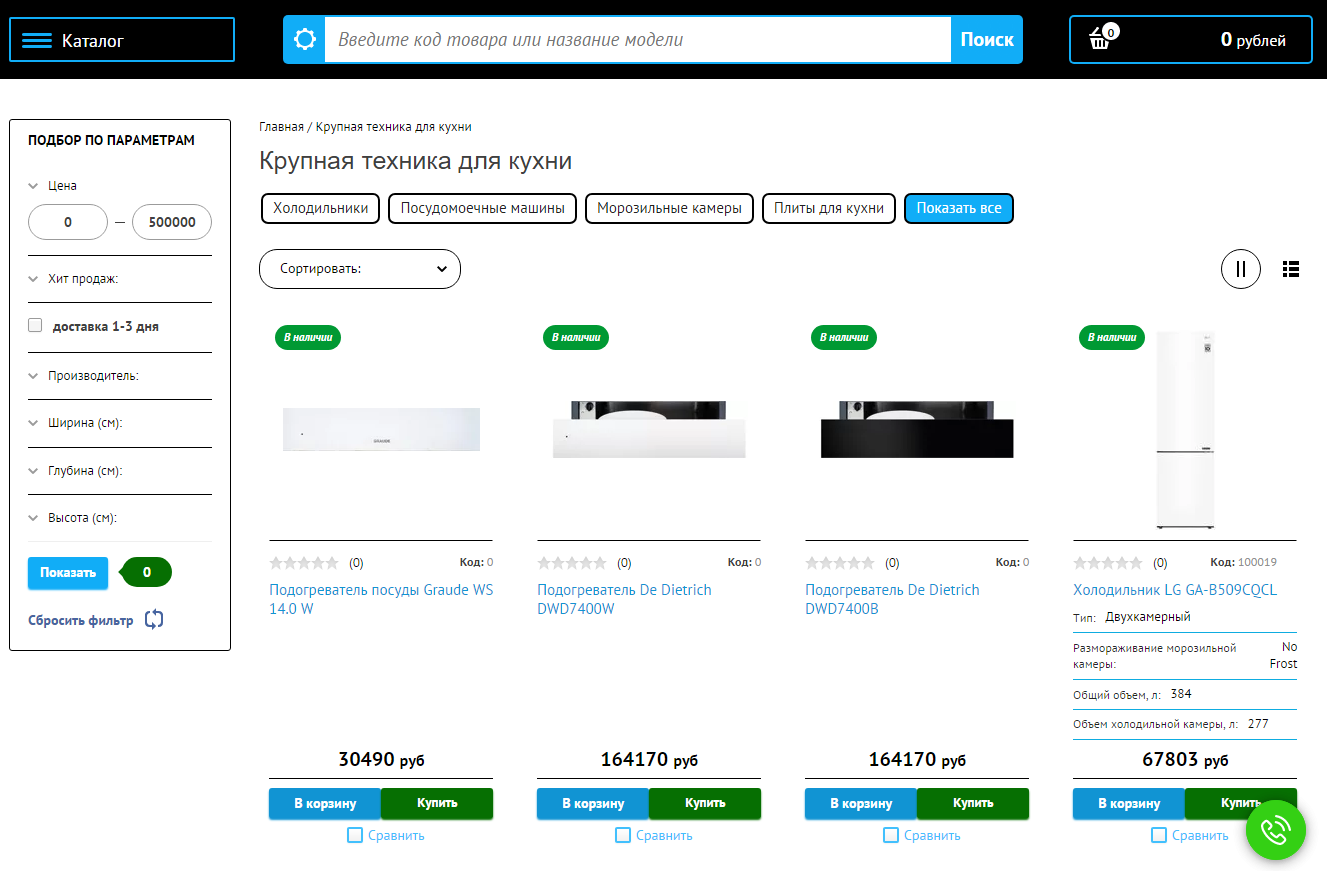
Task: Open the Graude warming drawer product image
Action: [x=381, y=429]
